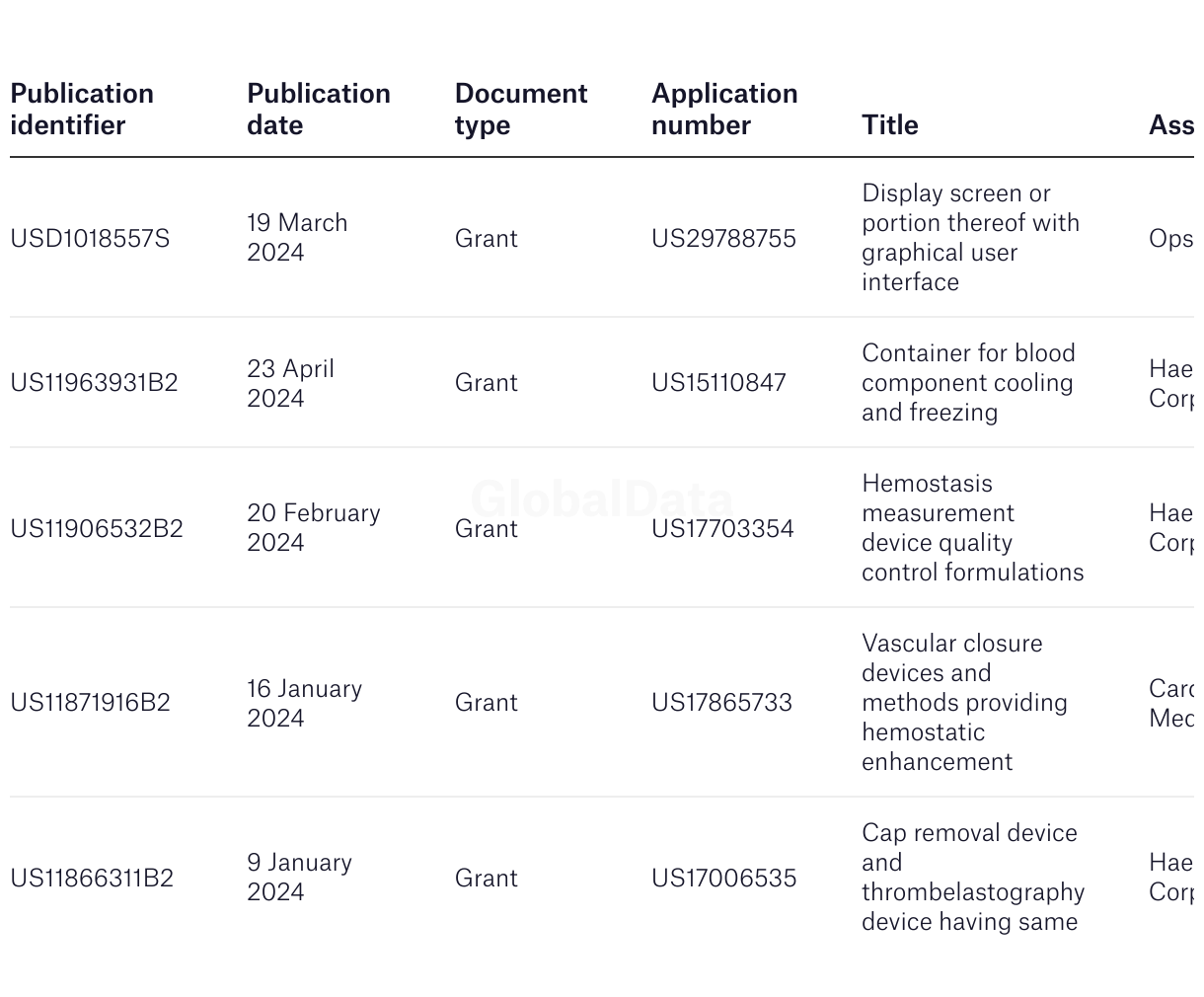Image resolution: width=1204 pixels, height=997 pixels.
Task: Select publication identifier USD1018557S
Action: 90,239
